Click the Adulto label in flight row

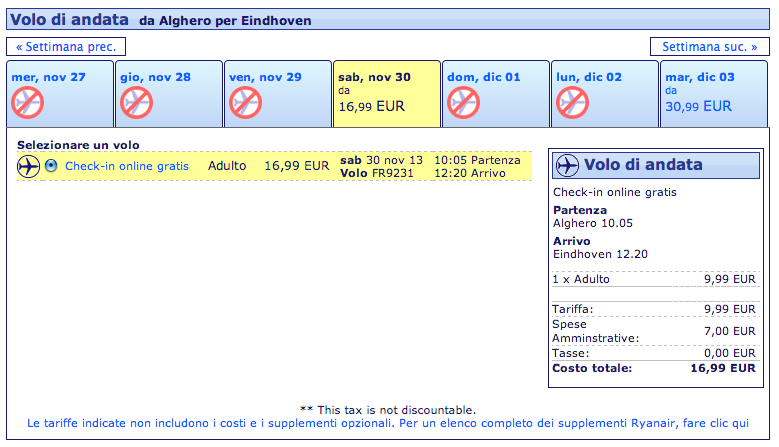point(227,165)
